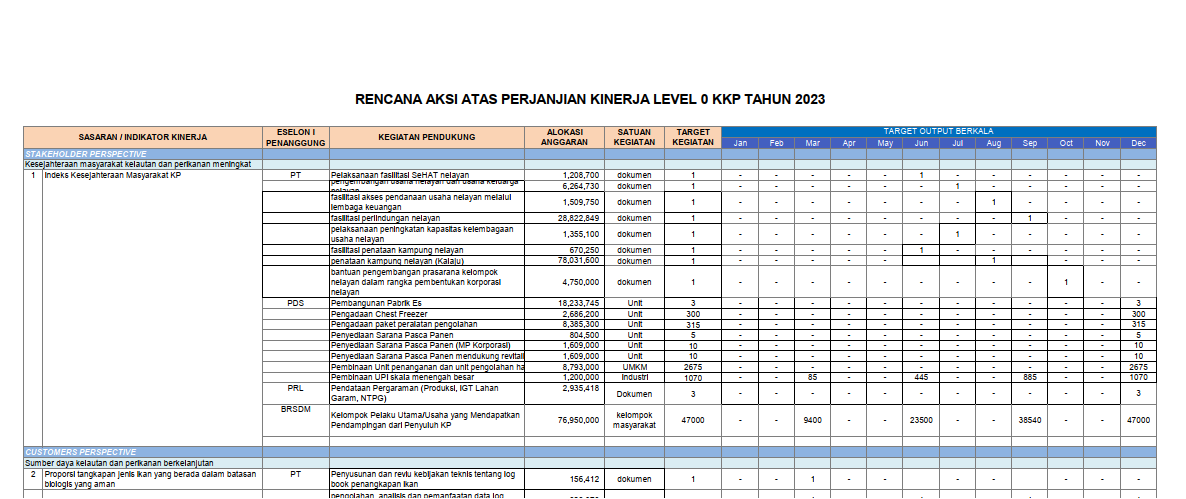Select the Feb month header
Image resolution: width=1186 pixels, height=499 pixels.
pyautogui.click(x=776, y=143)
